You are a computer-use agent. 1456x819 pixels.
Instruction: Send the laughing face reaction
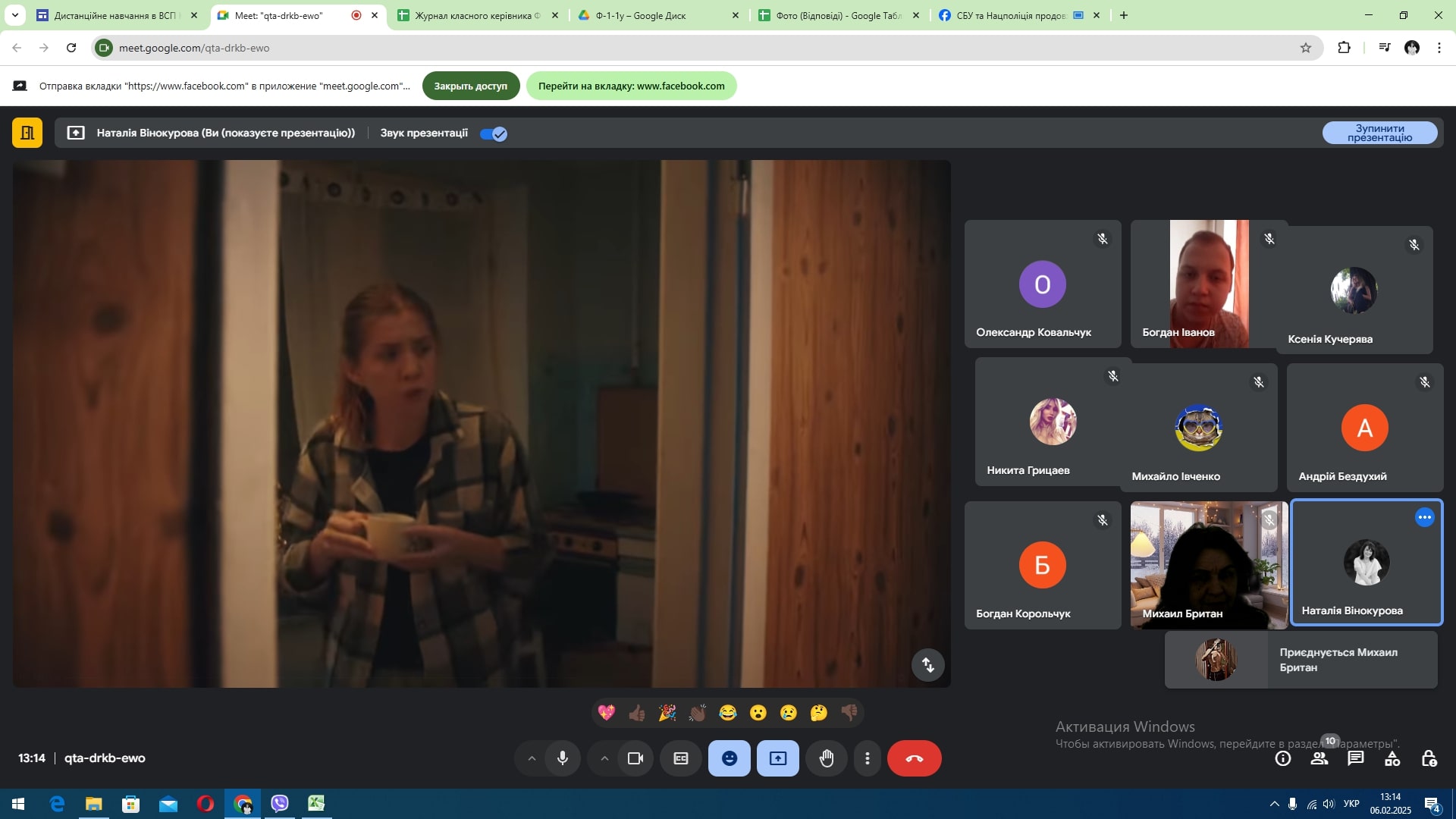tap(728, 713)
